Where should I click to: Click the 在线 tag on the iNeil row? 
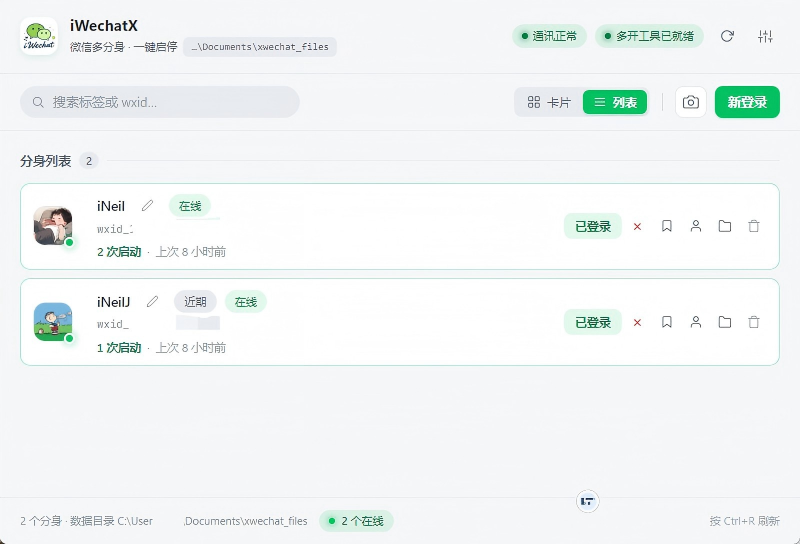(x=190, y=206)
